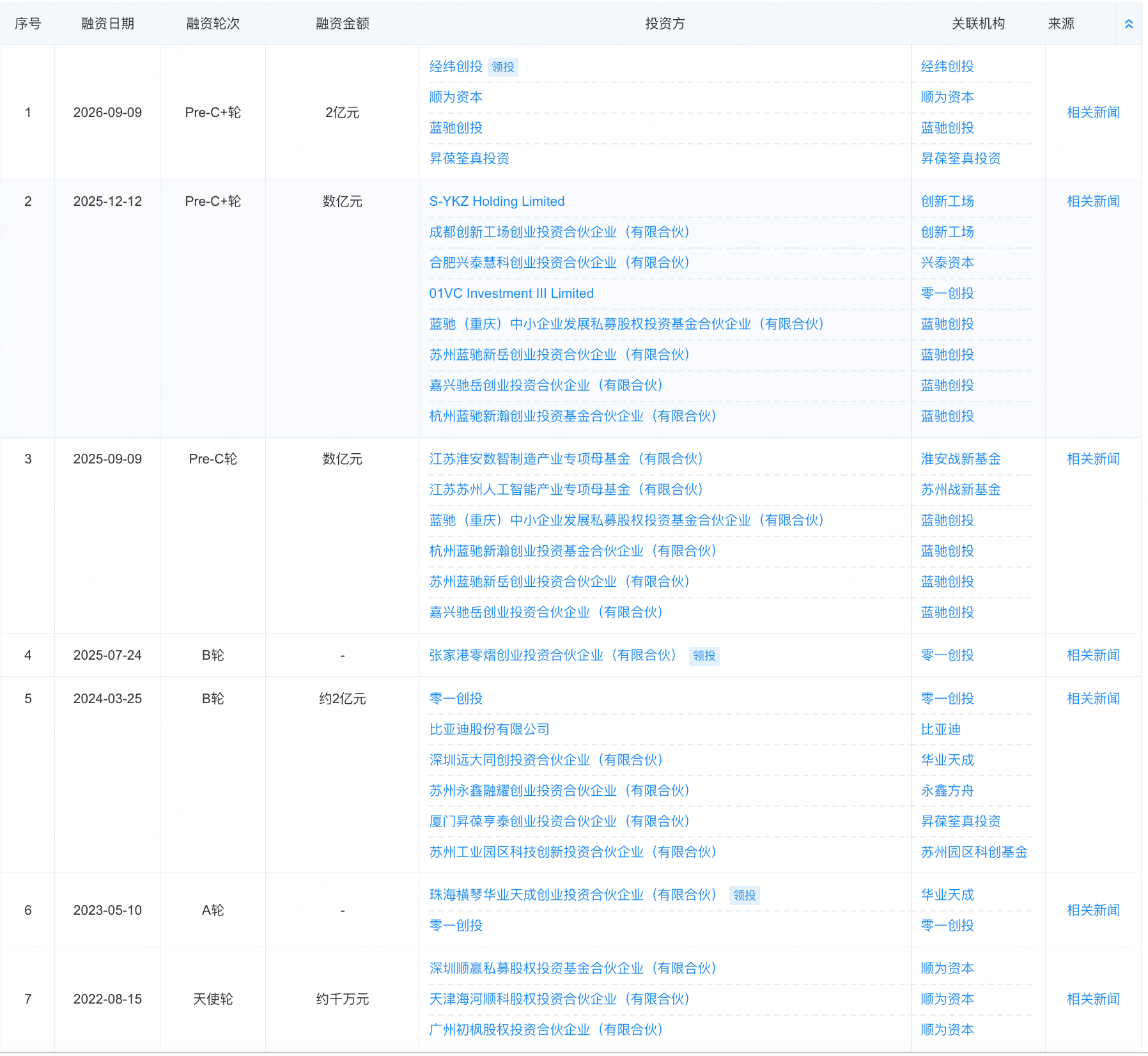
Task: Open 厦门昇葆亨泰创业投资合伙企业 link
Action: [560, 821]
